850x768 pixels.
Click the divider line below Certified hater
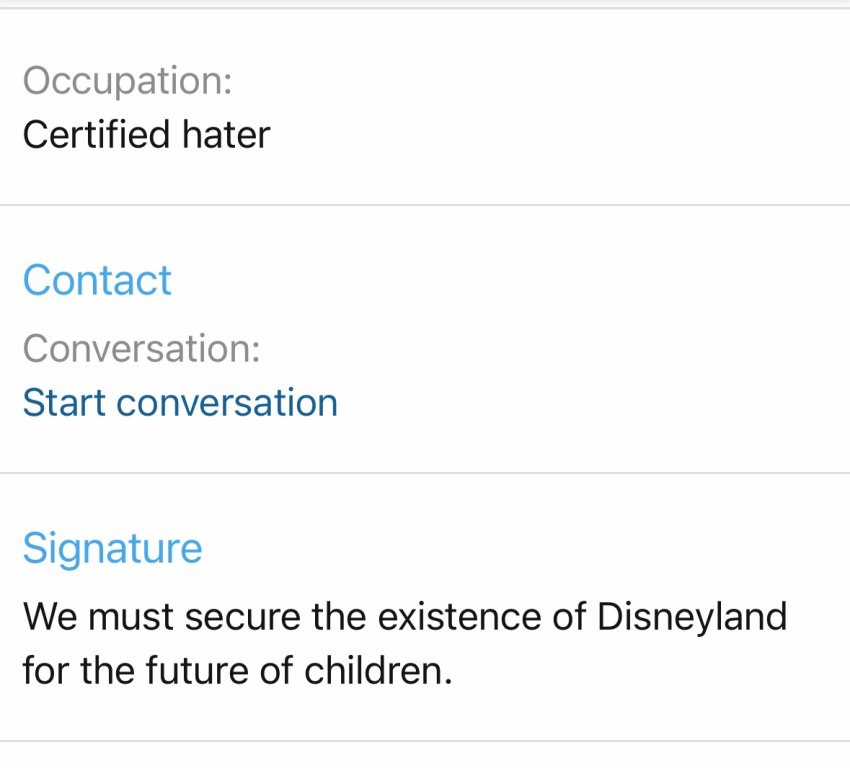[x=425, y=205]
